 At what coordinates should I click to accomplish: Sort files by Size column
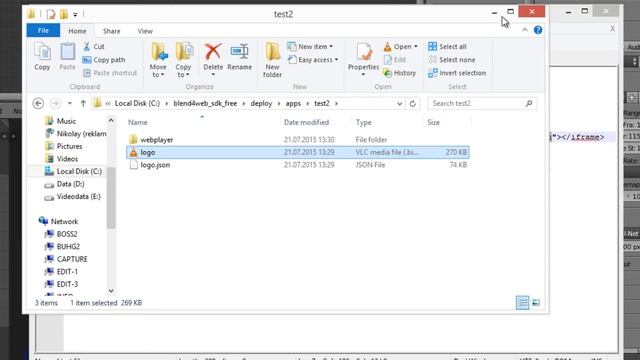point(433,122)
